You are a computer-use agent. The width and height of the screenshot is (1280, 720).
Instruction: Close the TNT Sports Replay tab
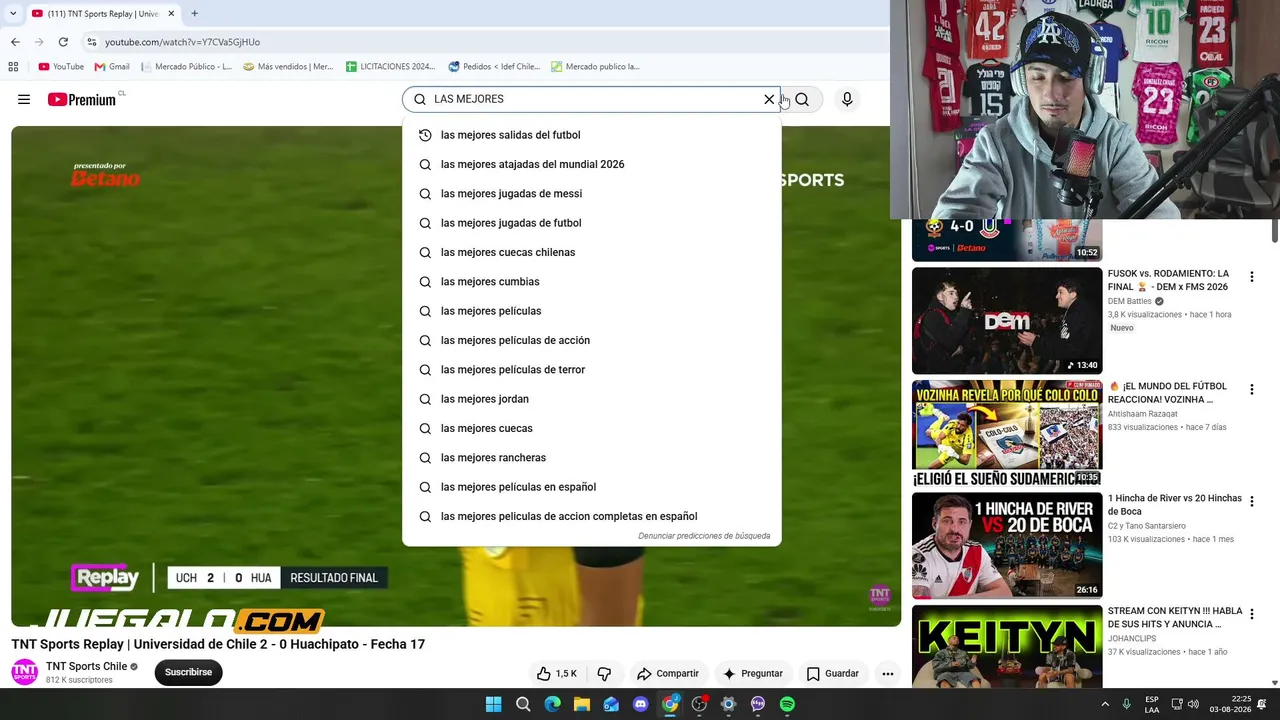(x=171, y=14)
